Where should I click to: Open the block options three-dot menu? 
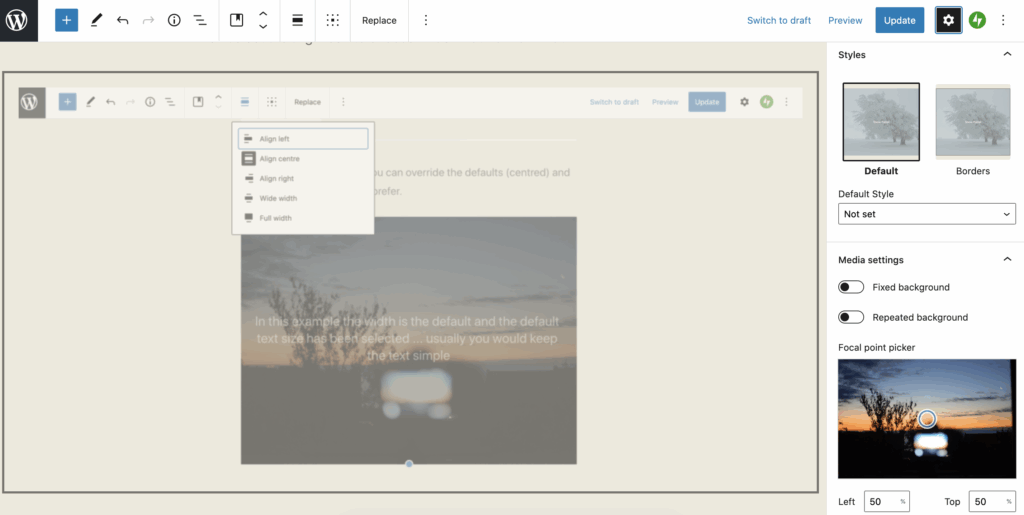[x=426, y=20]
